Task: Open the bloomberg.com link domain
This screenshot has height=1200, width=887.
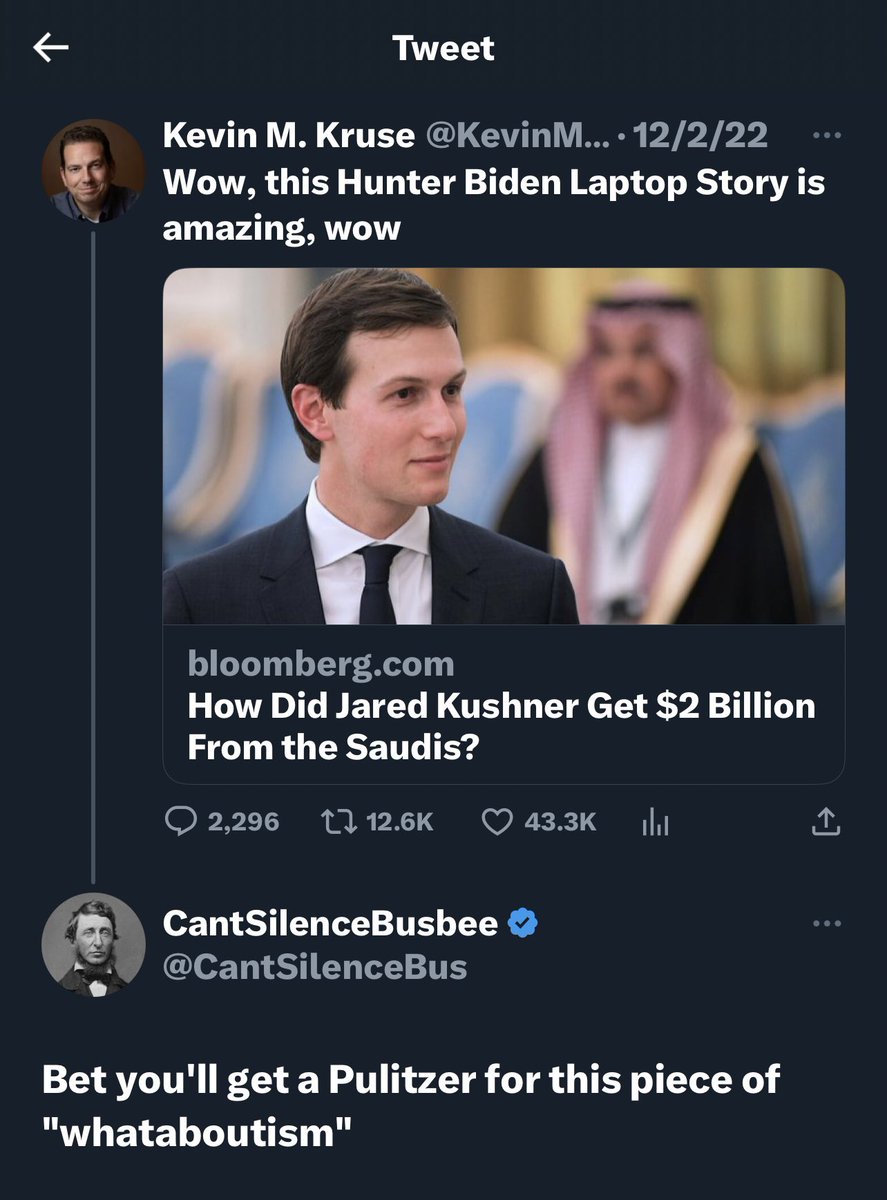Action: 321,663
